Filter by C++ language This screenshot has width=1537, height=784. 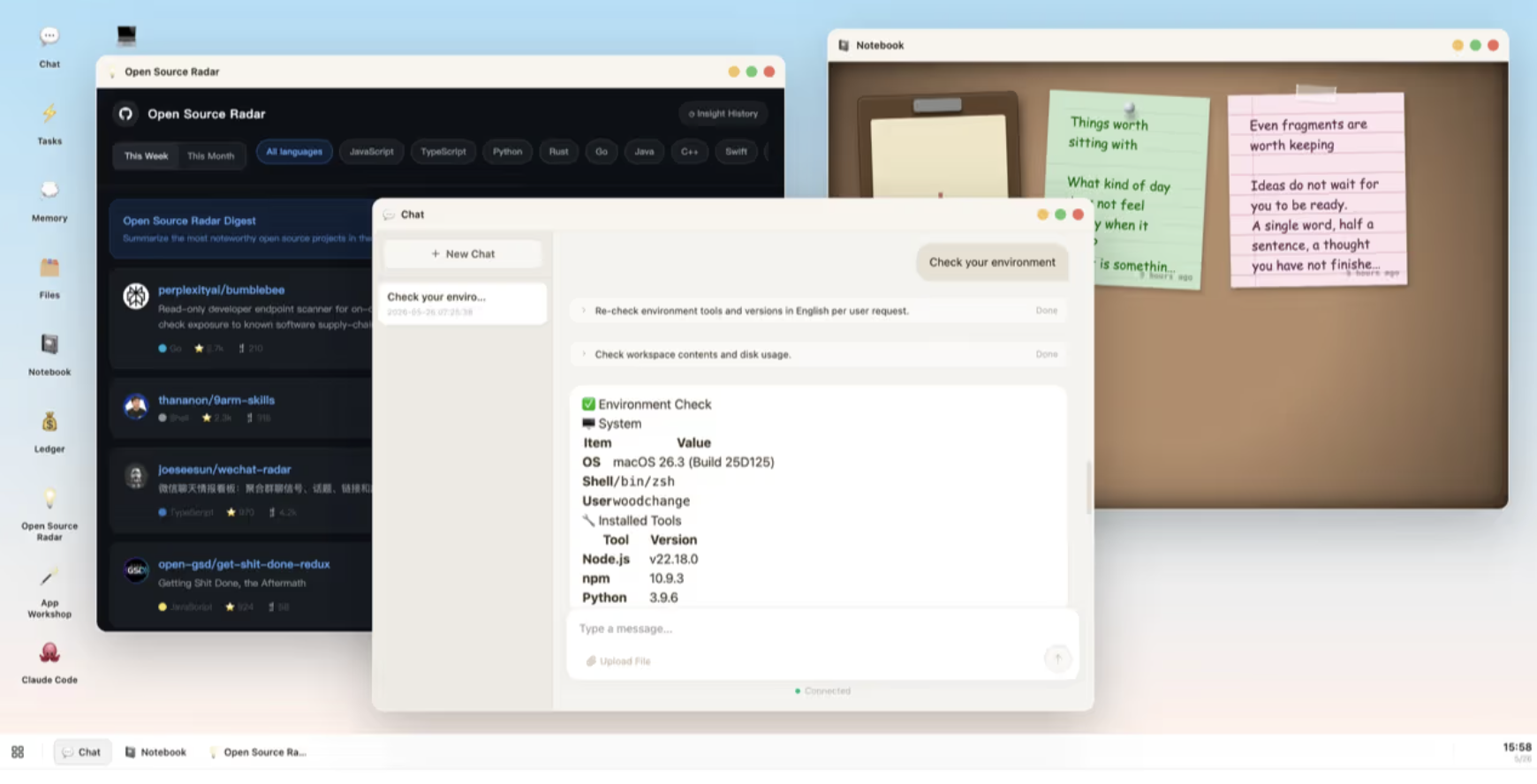(x=689, y=152)
